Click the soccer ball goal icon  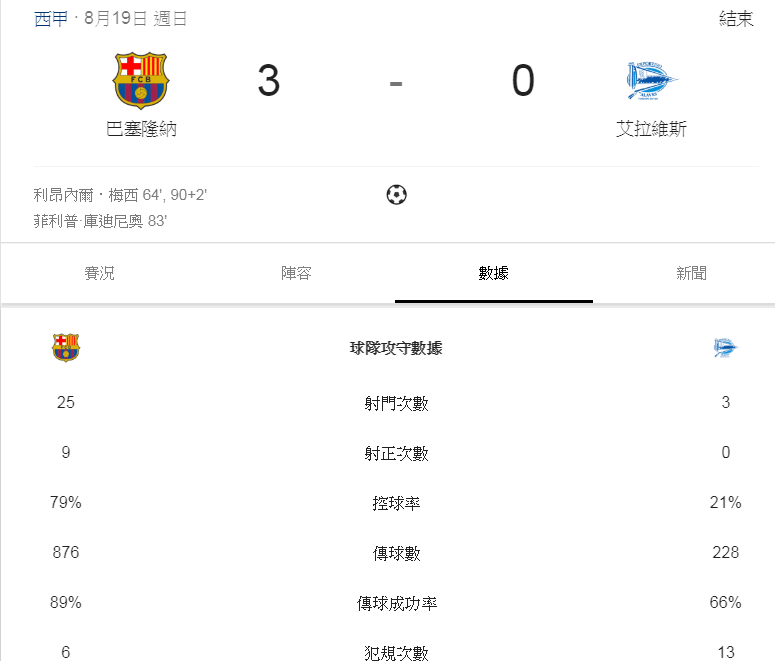(396, 194)
